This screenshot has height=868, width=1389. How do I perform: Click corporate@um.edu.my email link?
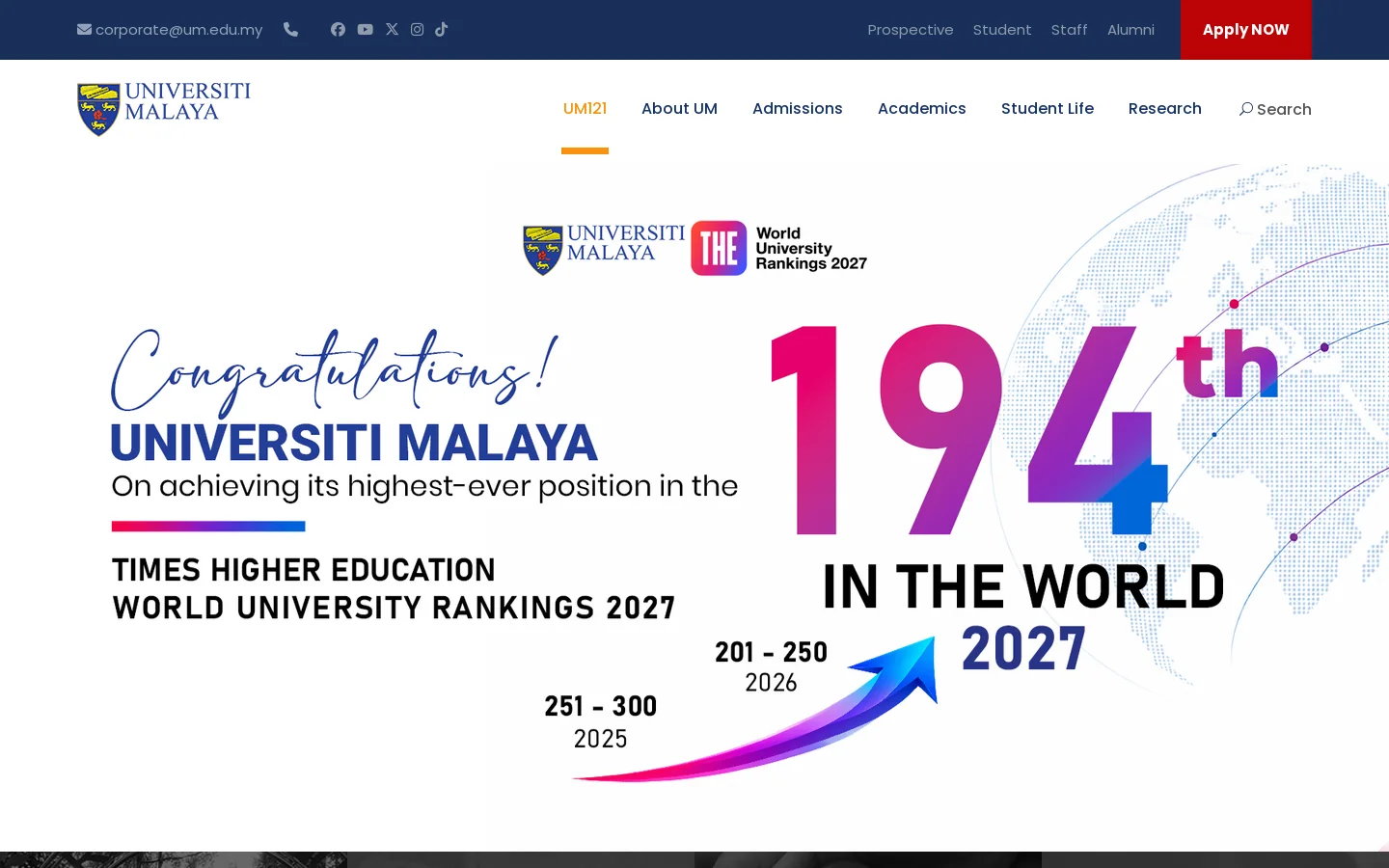[x=178, y=30]
